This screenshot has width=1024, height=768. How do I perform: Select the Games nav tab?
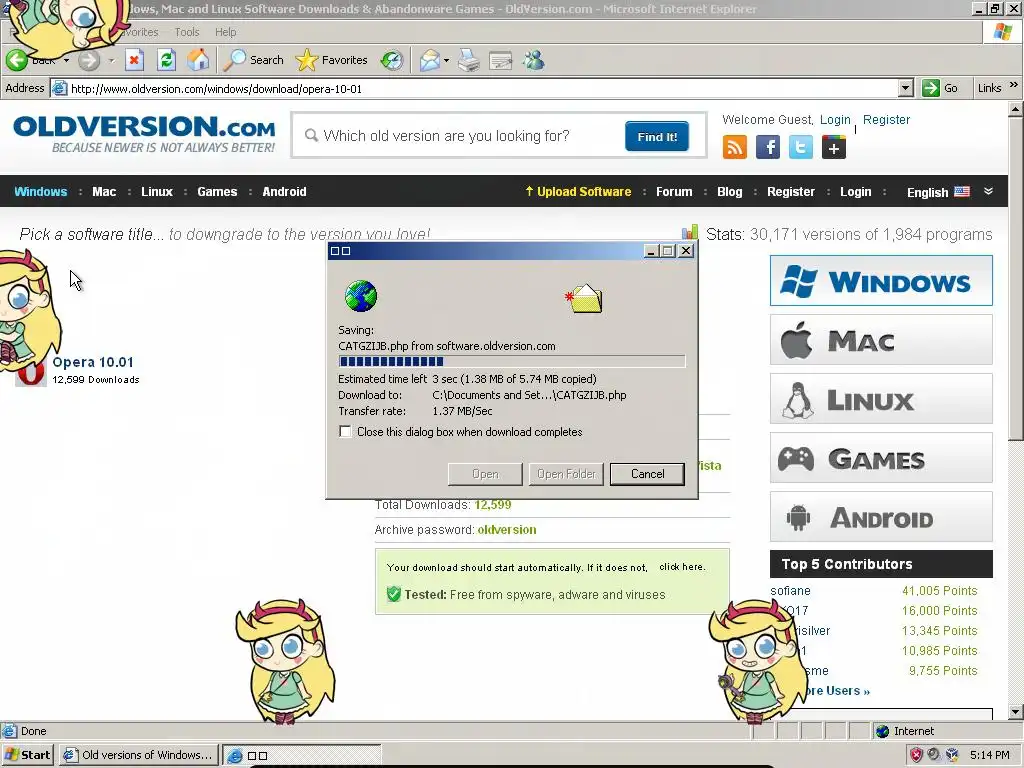coord(217,191)
